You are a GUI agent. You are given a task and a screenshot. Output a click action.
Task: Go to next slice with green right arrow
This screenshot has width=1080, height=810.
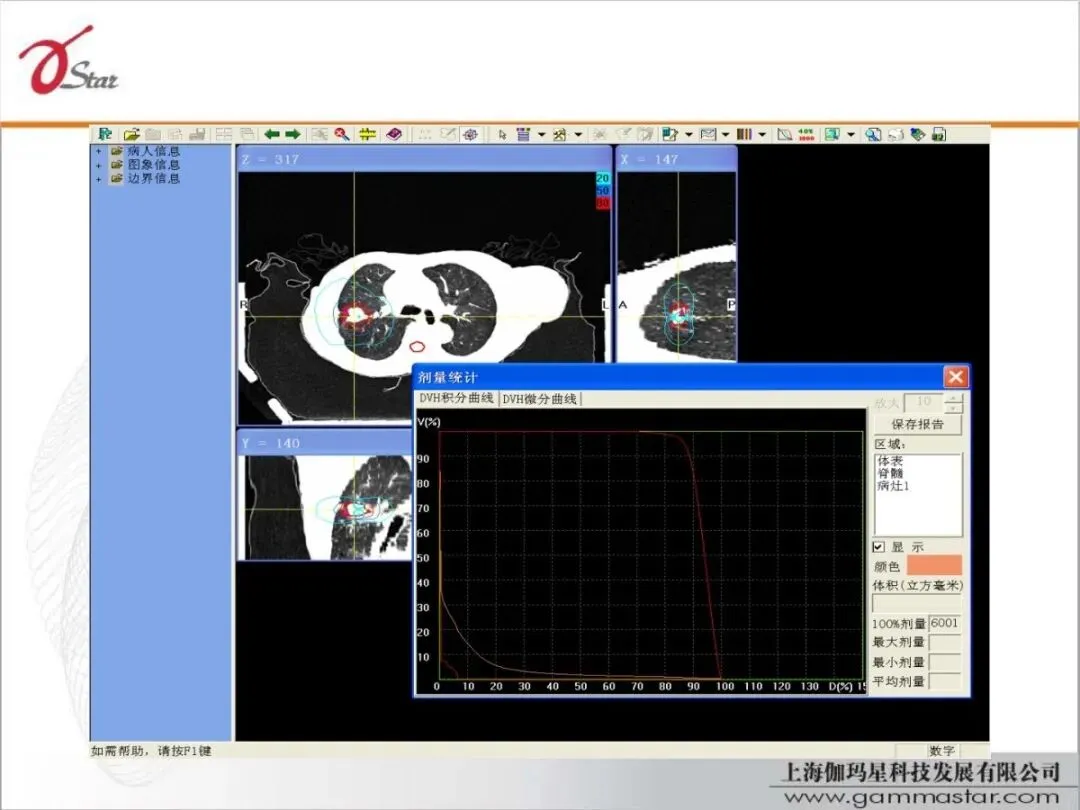click(293, 134)
